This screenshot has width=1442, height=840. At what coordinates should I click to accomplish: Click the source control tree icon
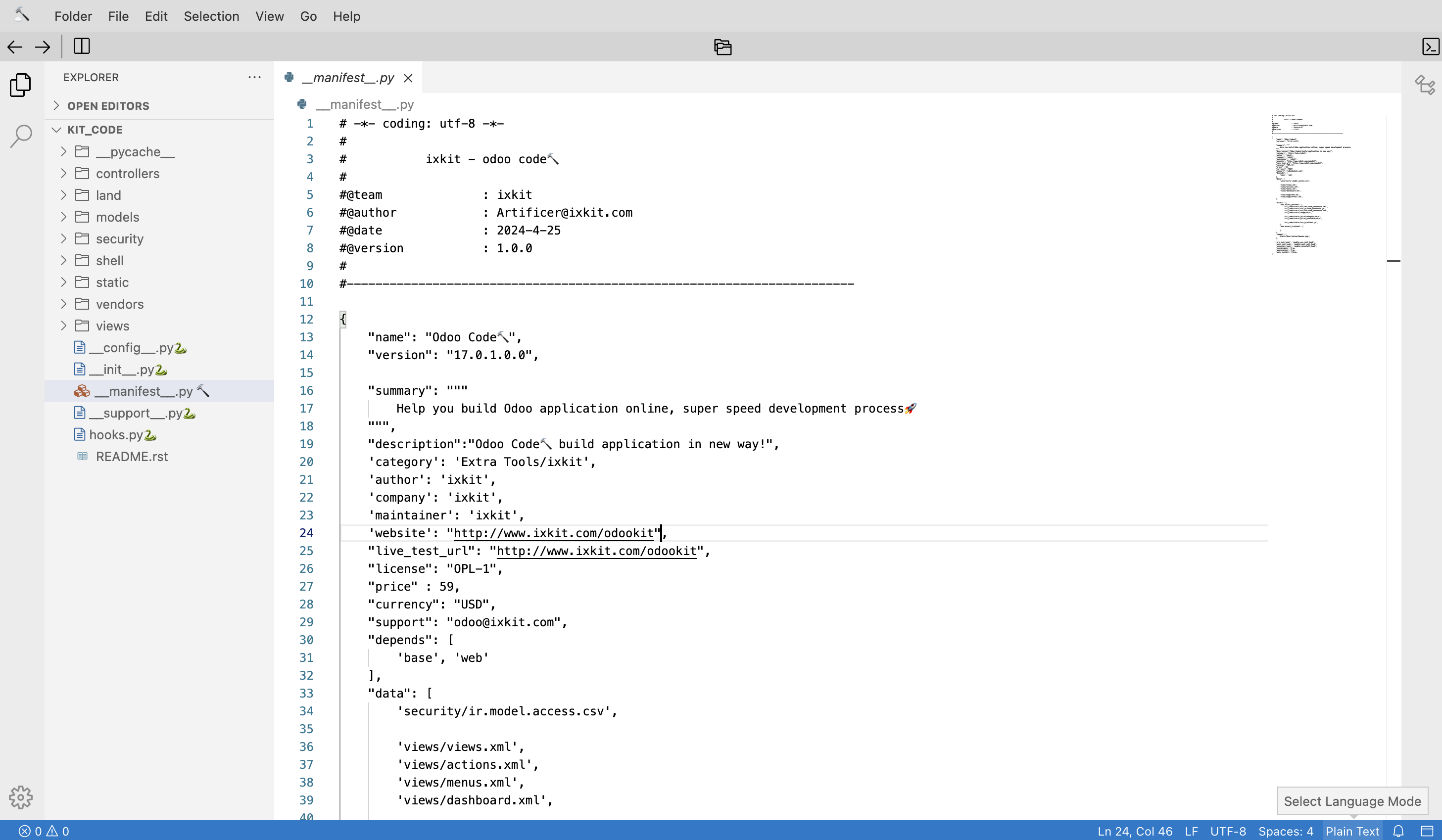pos(1425,85)
